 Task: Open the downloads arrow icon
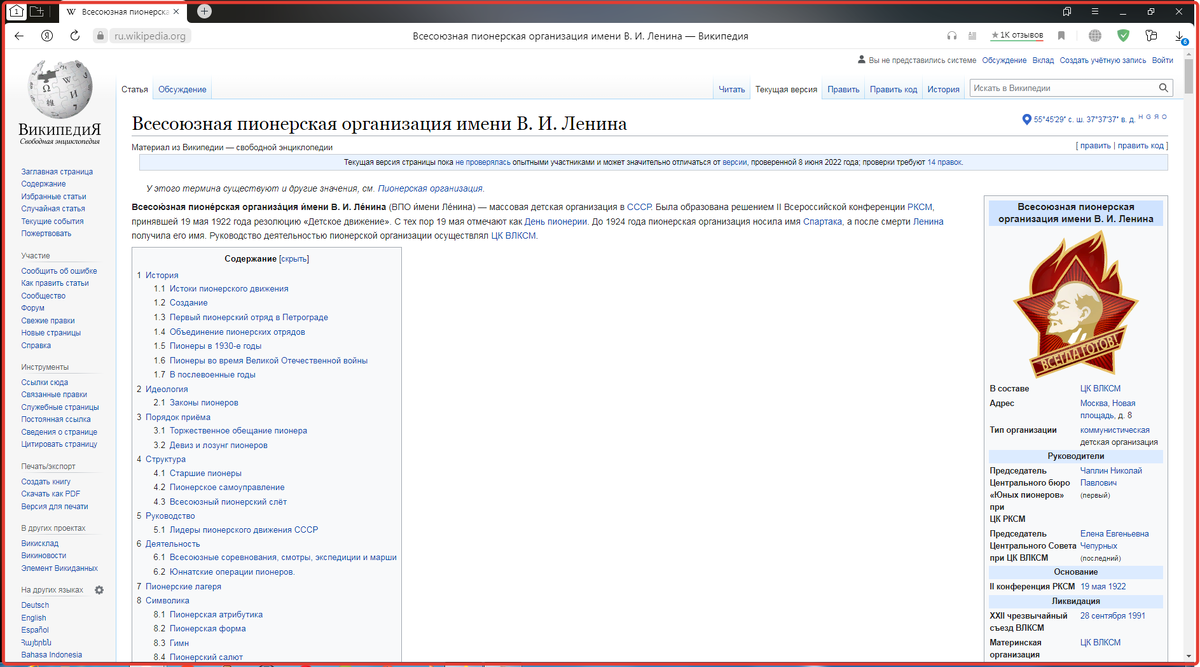click(1182, 37)
